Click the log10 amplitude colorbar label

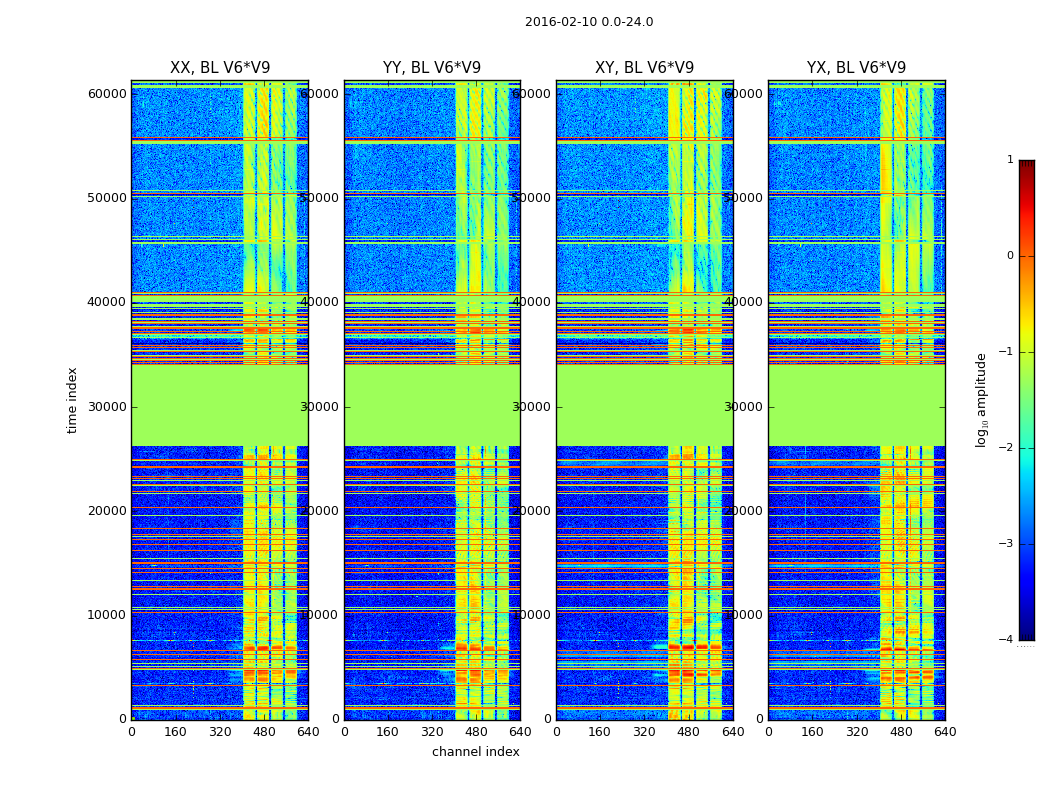982,400
